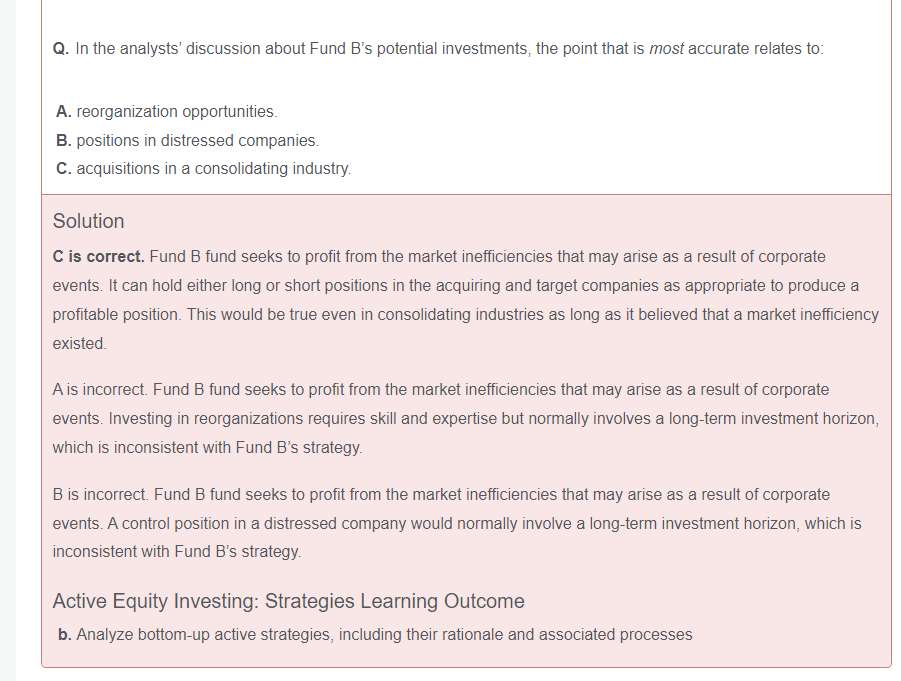Click the gray left margin strip
The height and width of the screenshot is (681, 901).
click(8, 340)
